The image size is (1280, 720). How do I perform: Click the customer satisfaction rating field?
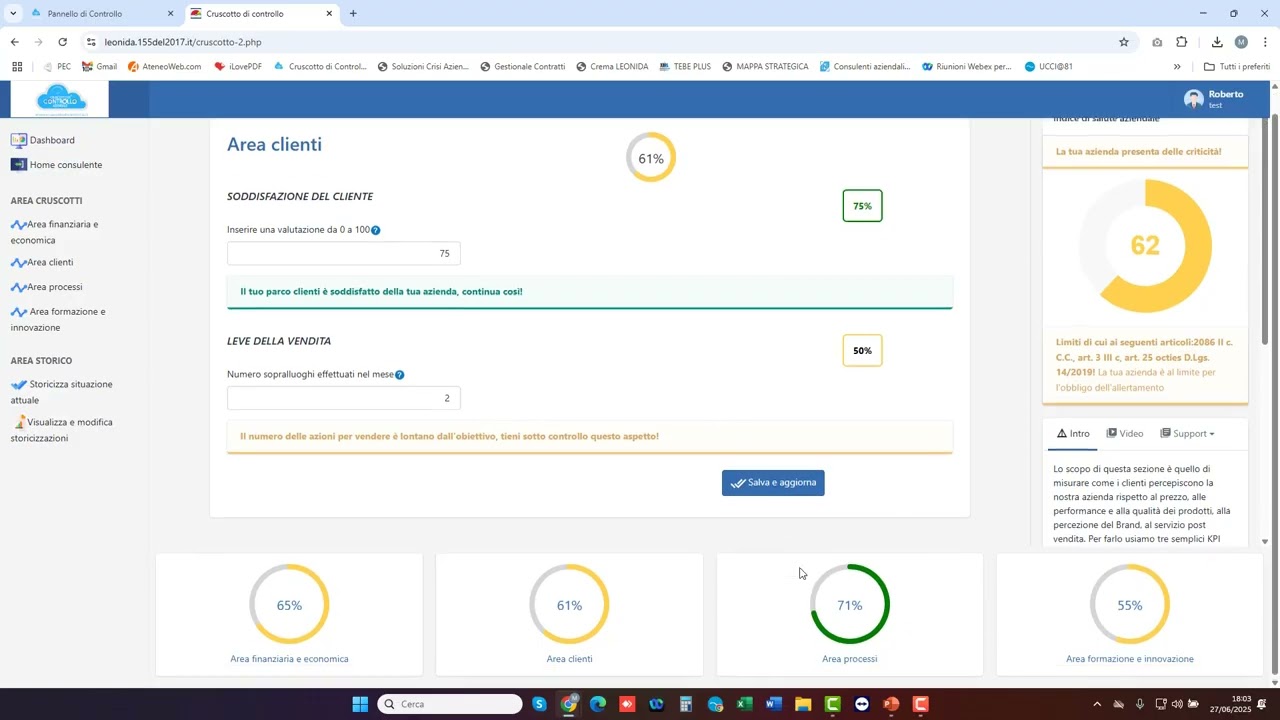tap(343, 254)
